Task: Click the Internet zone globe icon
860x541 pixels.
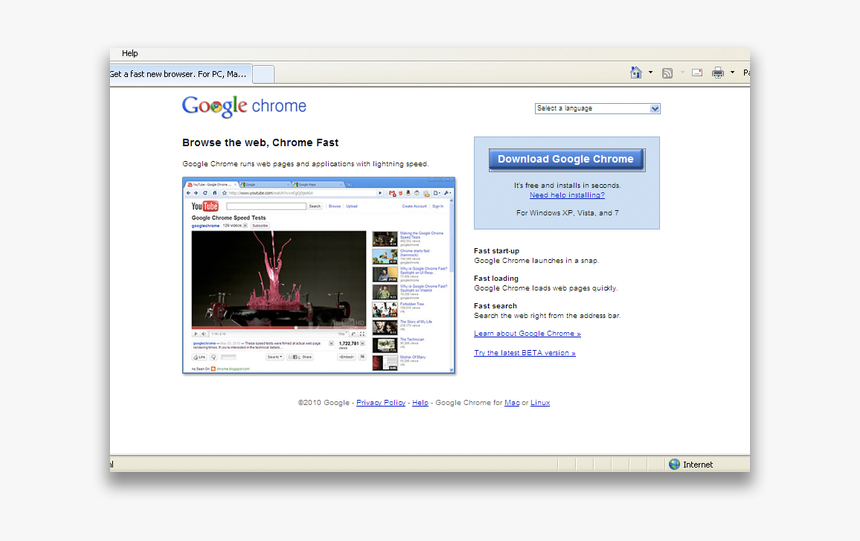Action: 675,464
